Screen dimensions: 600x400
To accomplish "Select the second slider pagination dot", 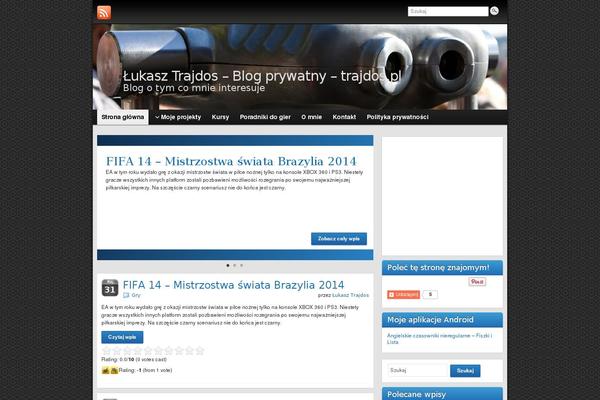I will tap(235, 265).
